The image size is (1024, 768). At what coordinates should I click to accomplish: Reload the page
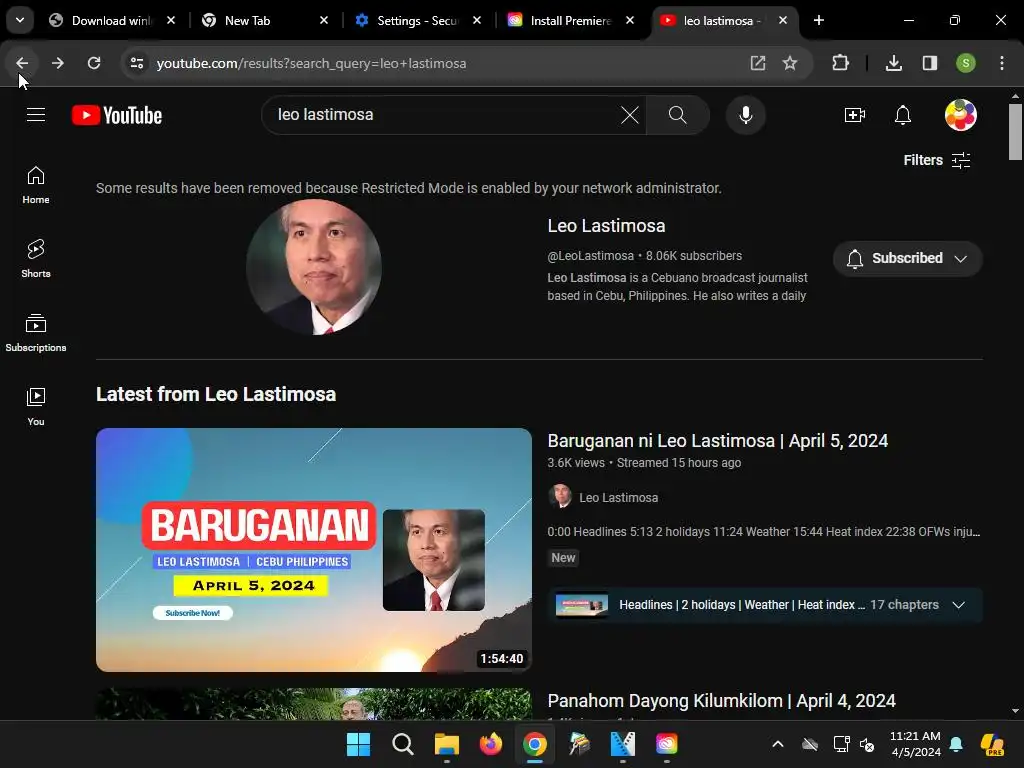[94, 63]
